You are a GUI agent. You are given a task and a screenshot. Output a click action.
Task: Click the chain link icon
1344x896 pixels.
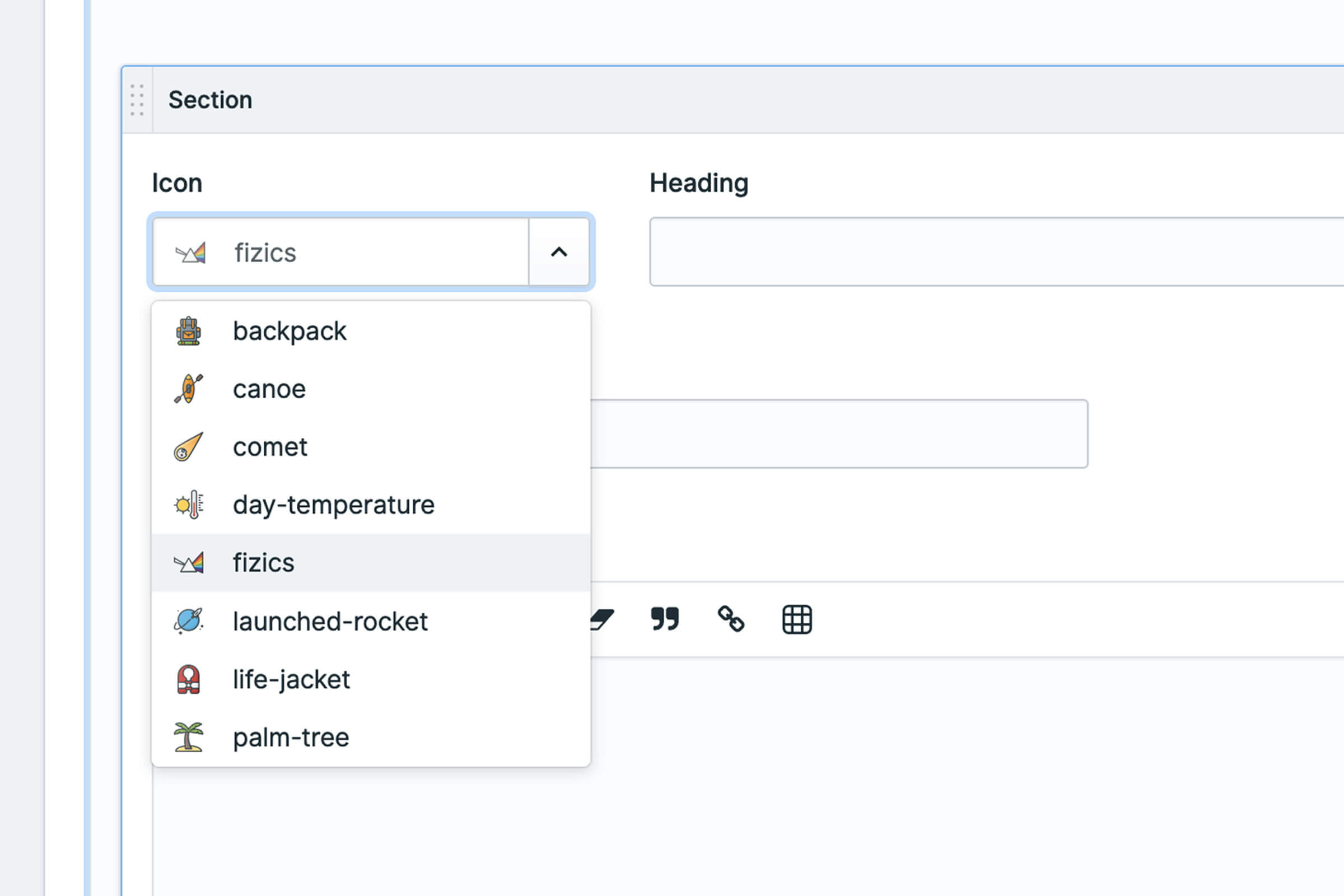point(731,619)
